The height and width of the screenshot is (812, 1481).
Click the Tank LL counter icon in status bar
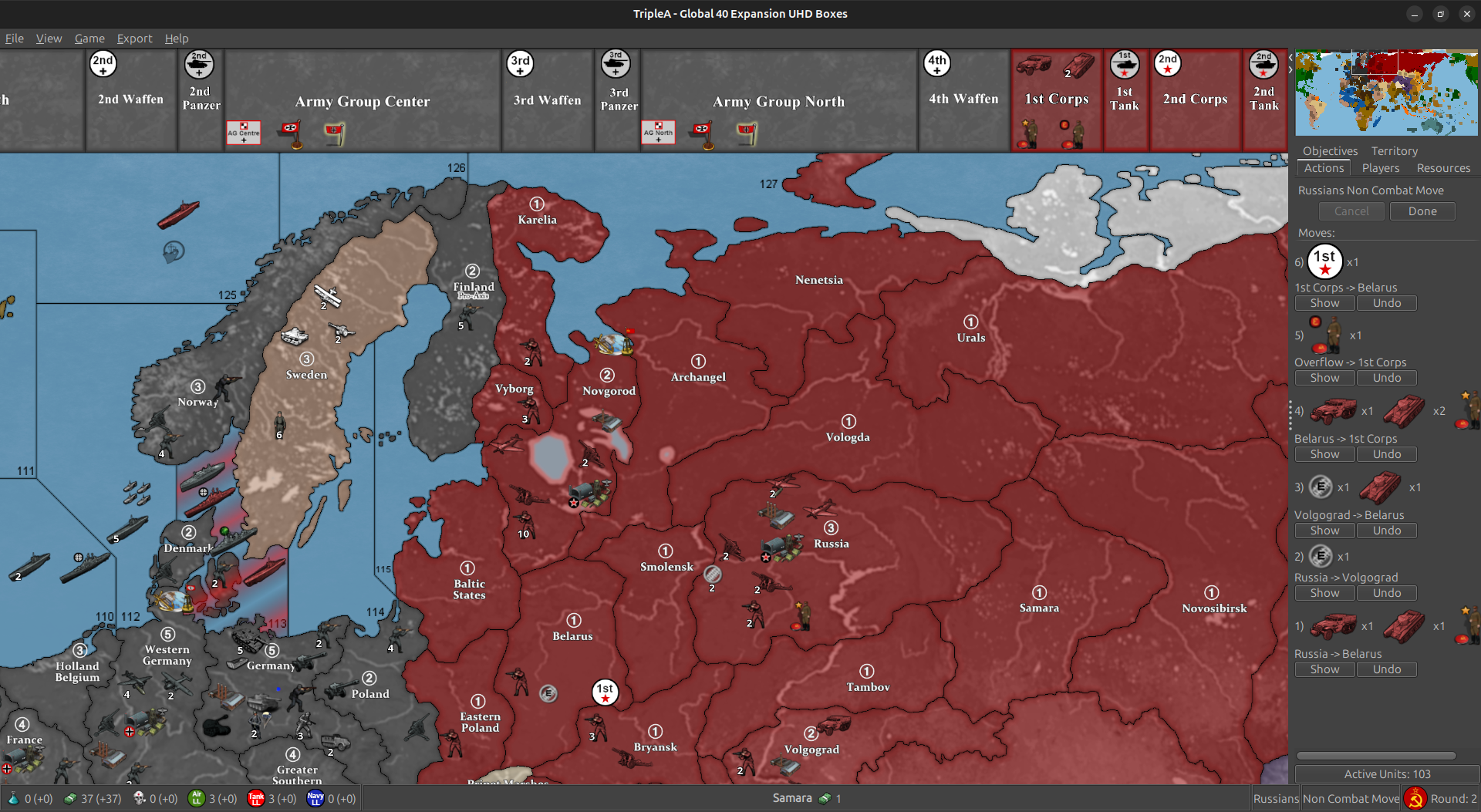[256, 798]
